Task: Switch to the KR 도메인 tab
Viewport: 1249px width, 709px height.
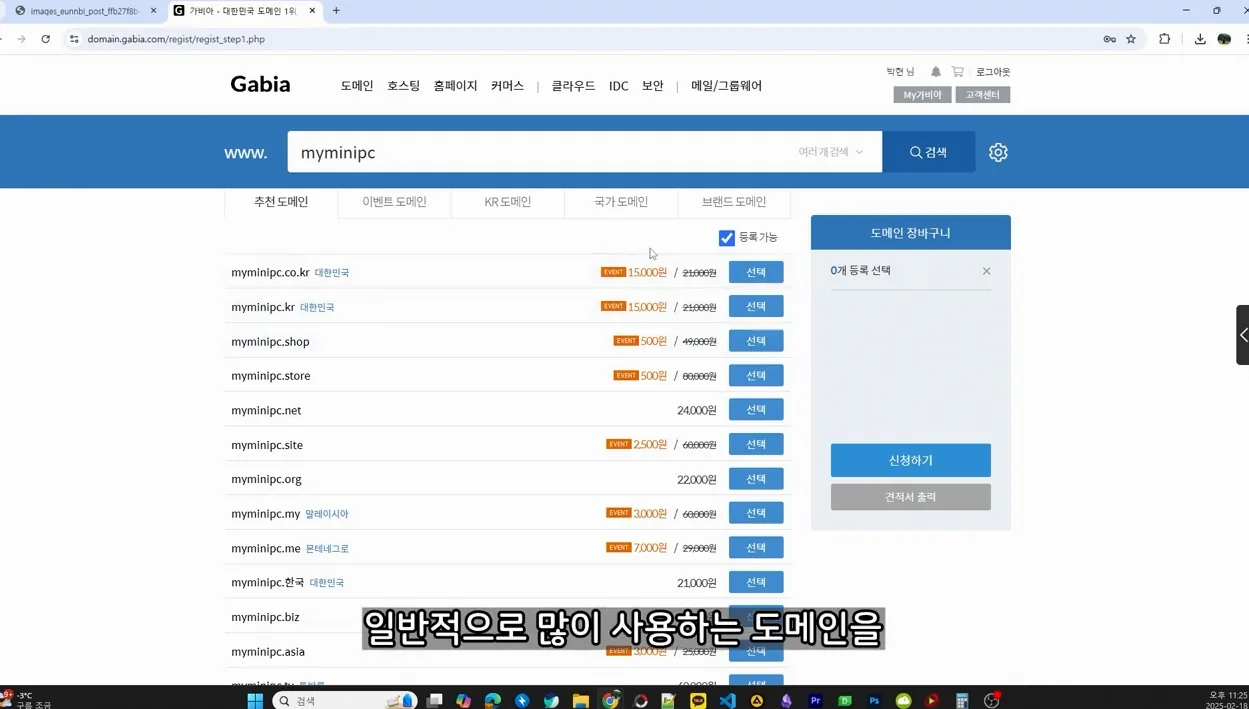Action: [508, 202]
